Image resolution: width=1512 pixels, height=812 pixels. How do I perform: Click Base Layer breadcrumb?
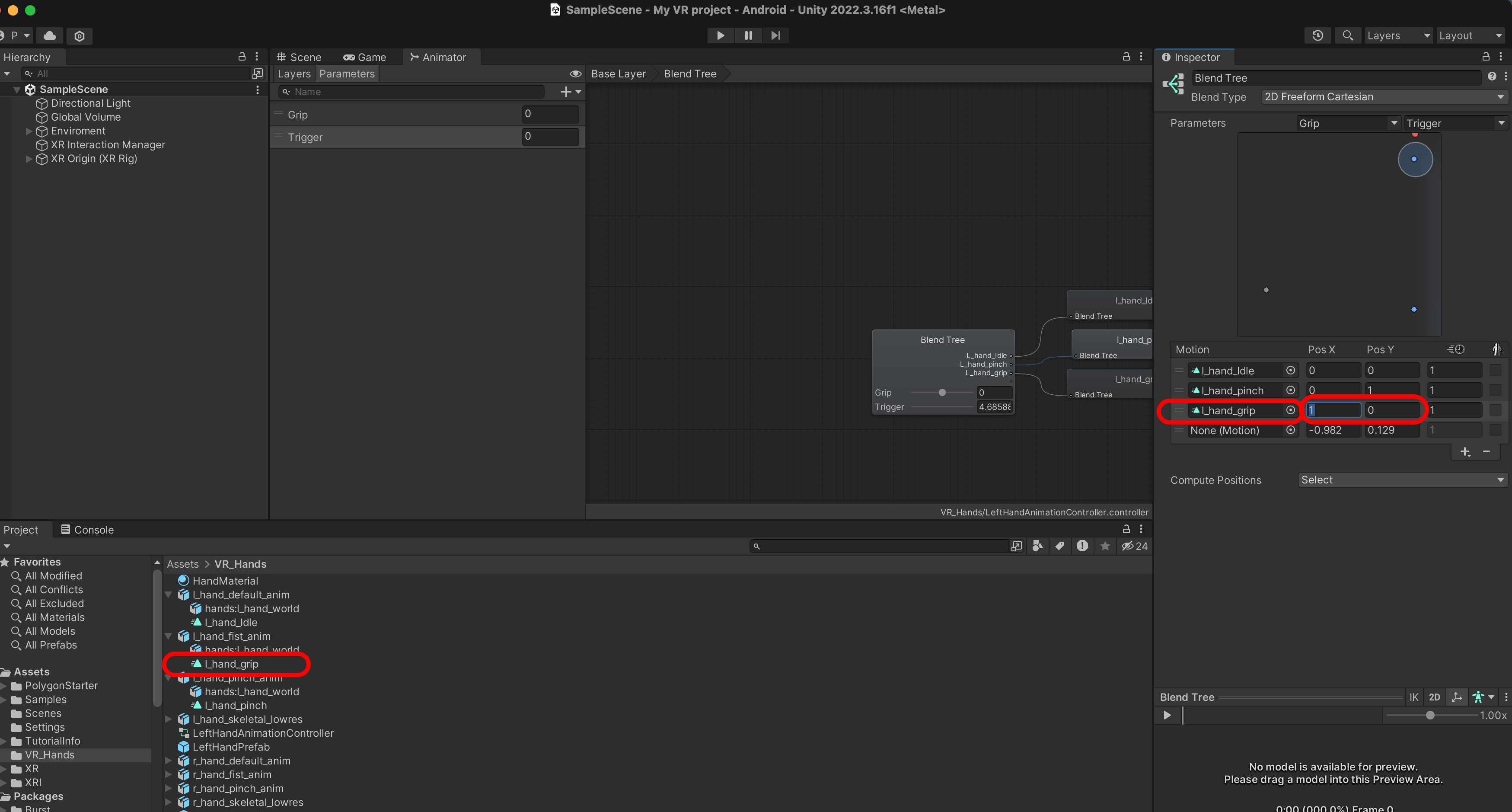[x=618, y=74]
